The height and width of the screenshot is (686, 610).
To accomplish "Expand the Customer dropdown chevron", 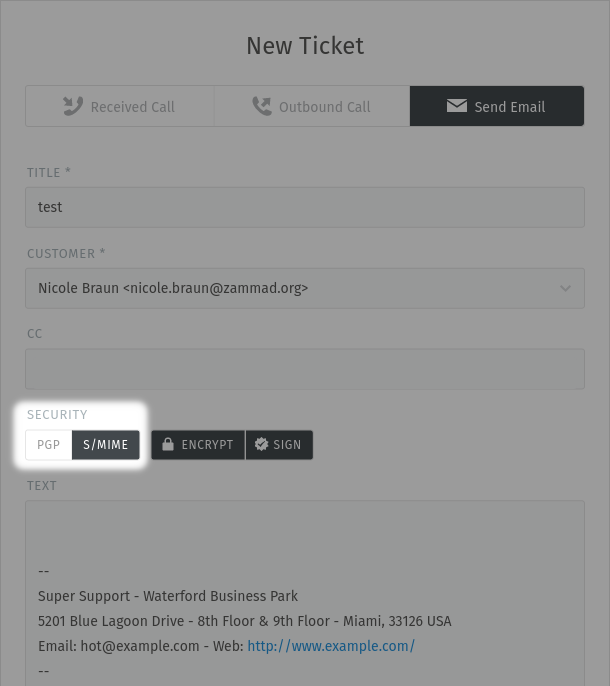I will 565,289.
